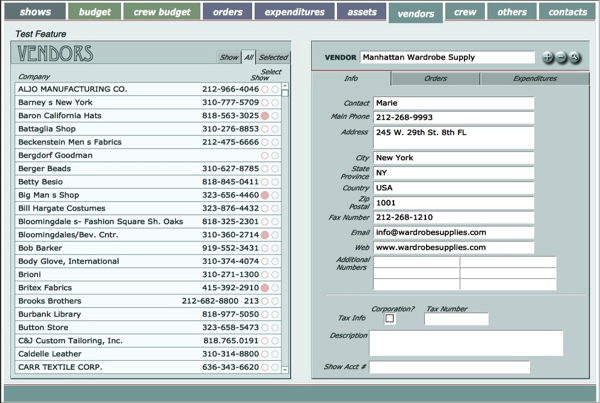Click the Zip Postal field
Viewport: 600px width, 403px height.
[x=453, y=203]
